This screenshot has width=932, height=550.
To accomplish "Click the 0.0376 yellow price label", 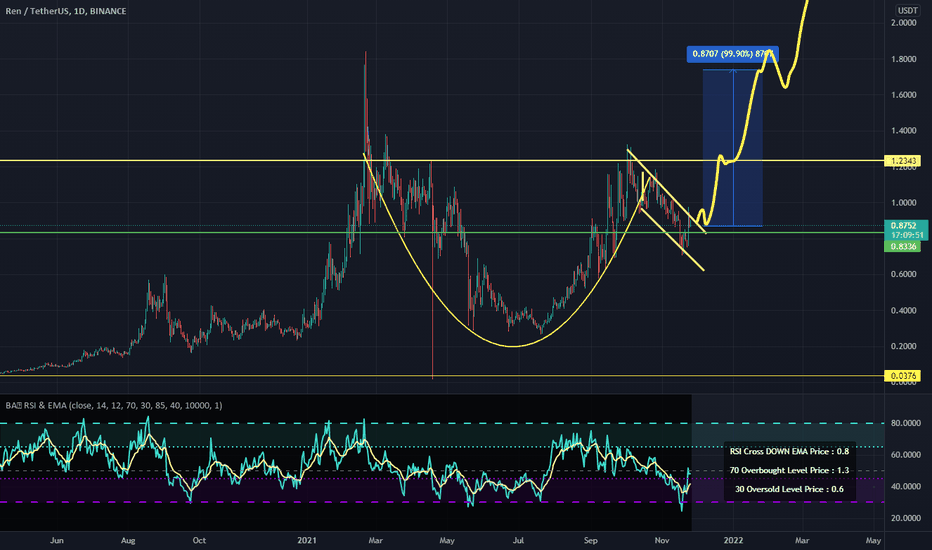I will point(903,376).
